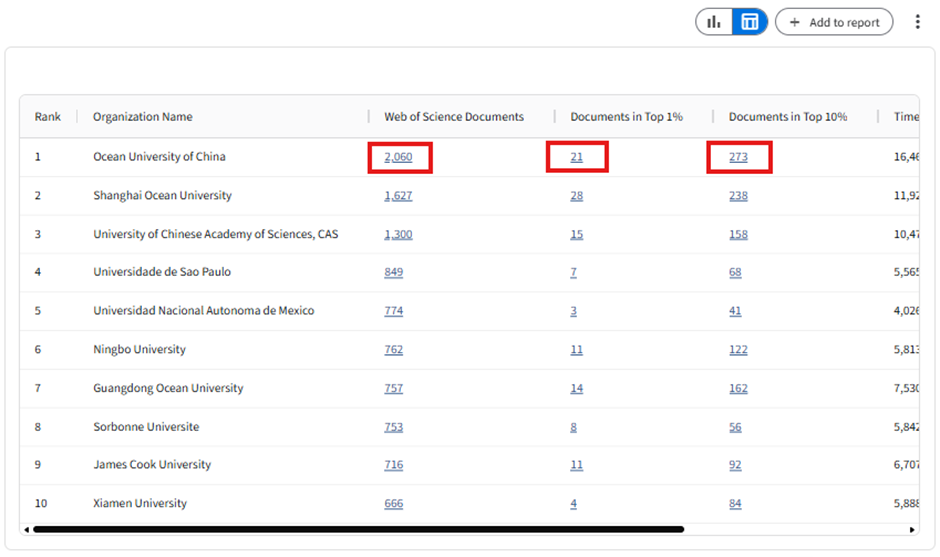Sort by Documents in Top 10% header

point(788,117)
